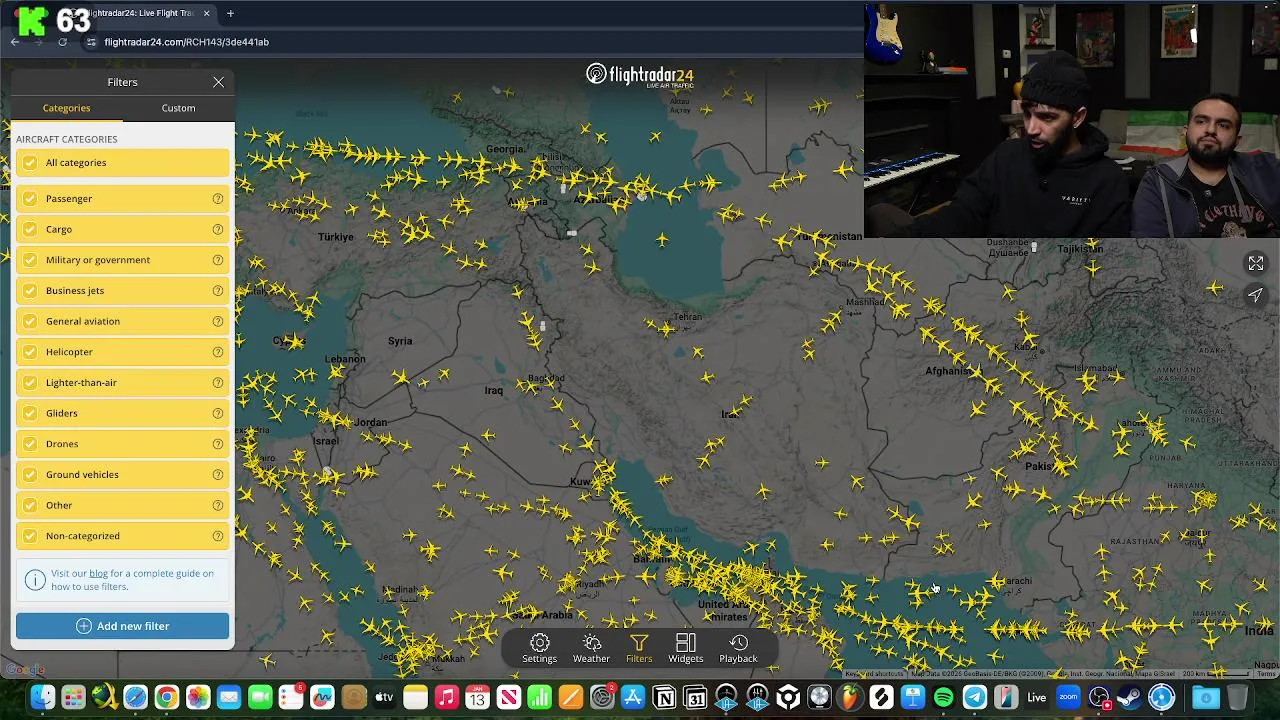This screenshot has width=1280, height=720.
Task: Click the locate-me arrow icon
Action: (1256, 295)
